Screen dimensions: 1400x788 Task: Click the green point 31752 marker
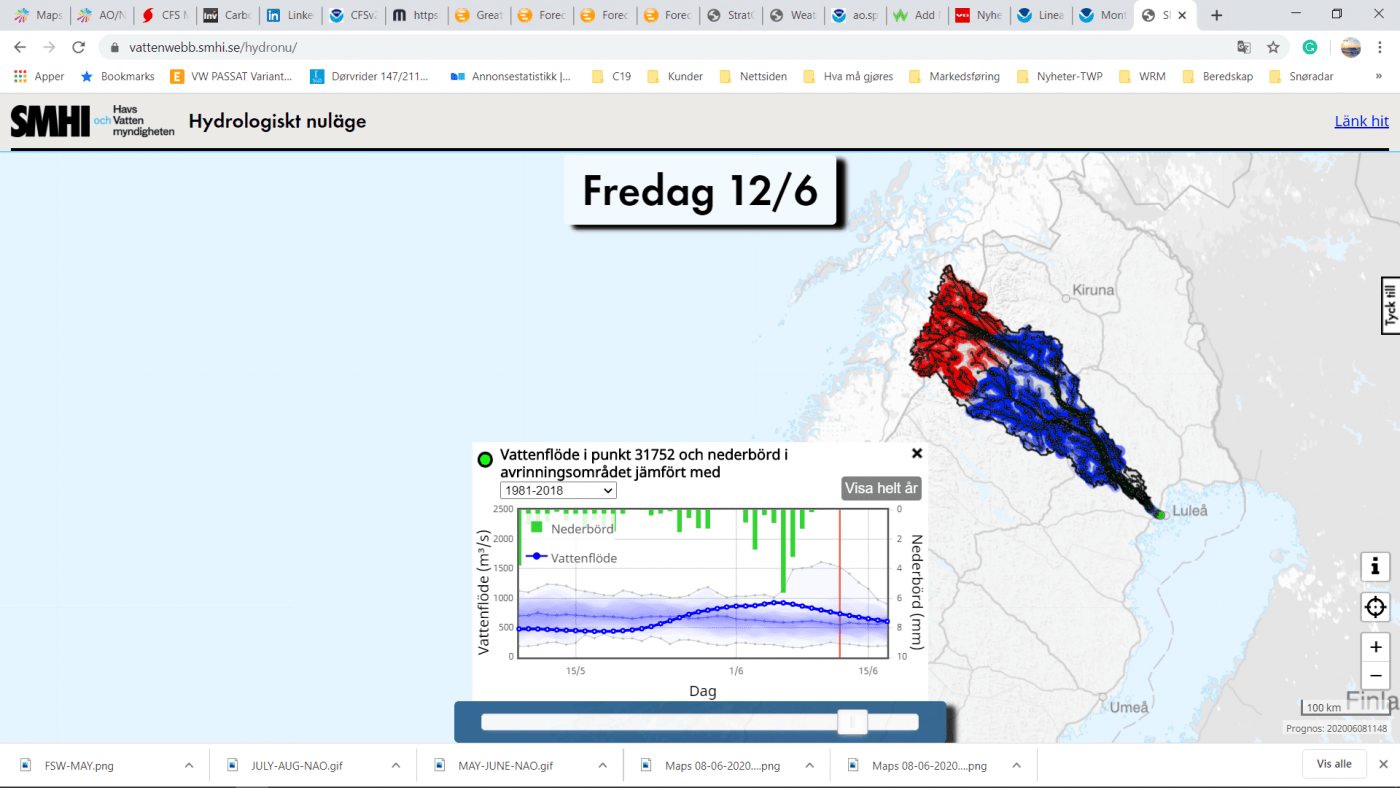tap(1161, 515)
